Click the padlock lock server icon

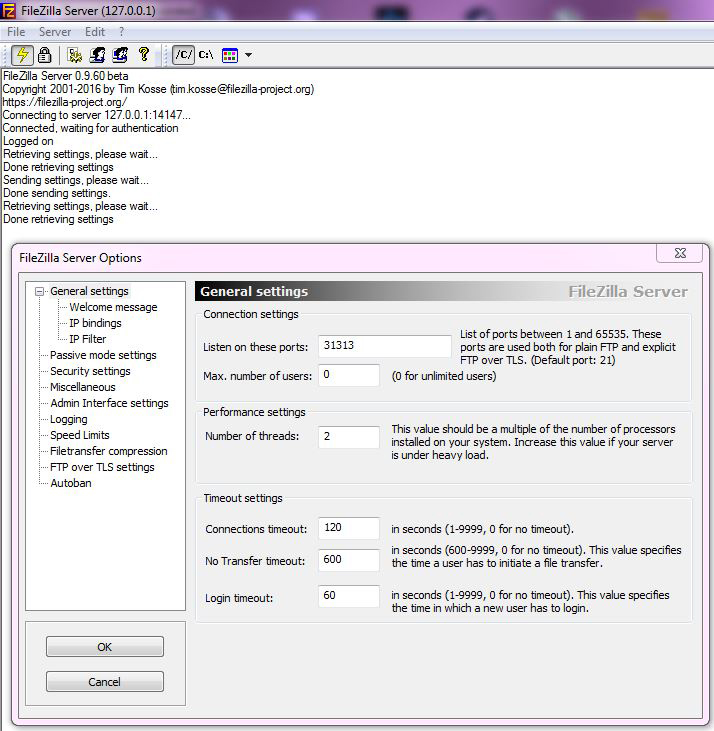click(45, 55)
